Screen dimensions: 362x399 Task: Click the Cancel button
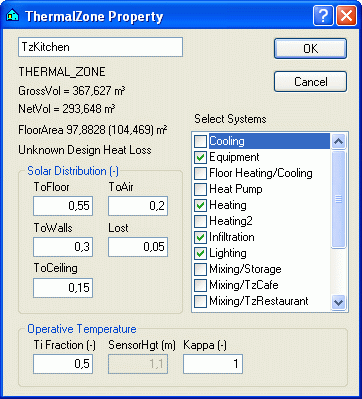[310, 82]
